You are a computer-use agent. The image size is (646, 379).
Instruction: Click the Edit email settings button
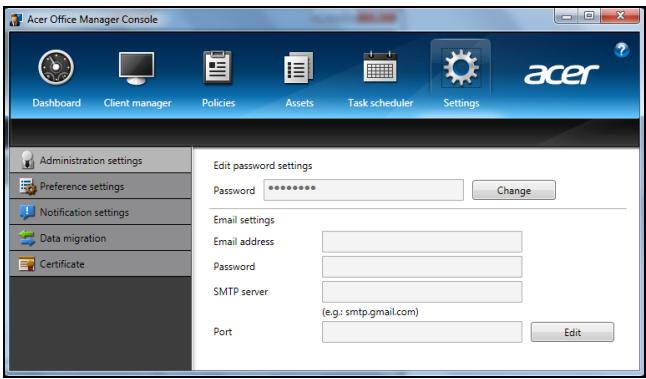[x=572, y=332]
